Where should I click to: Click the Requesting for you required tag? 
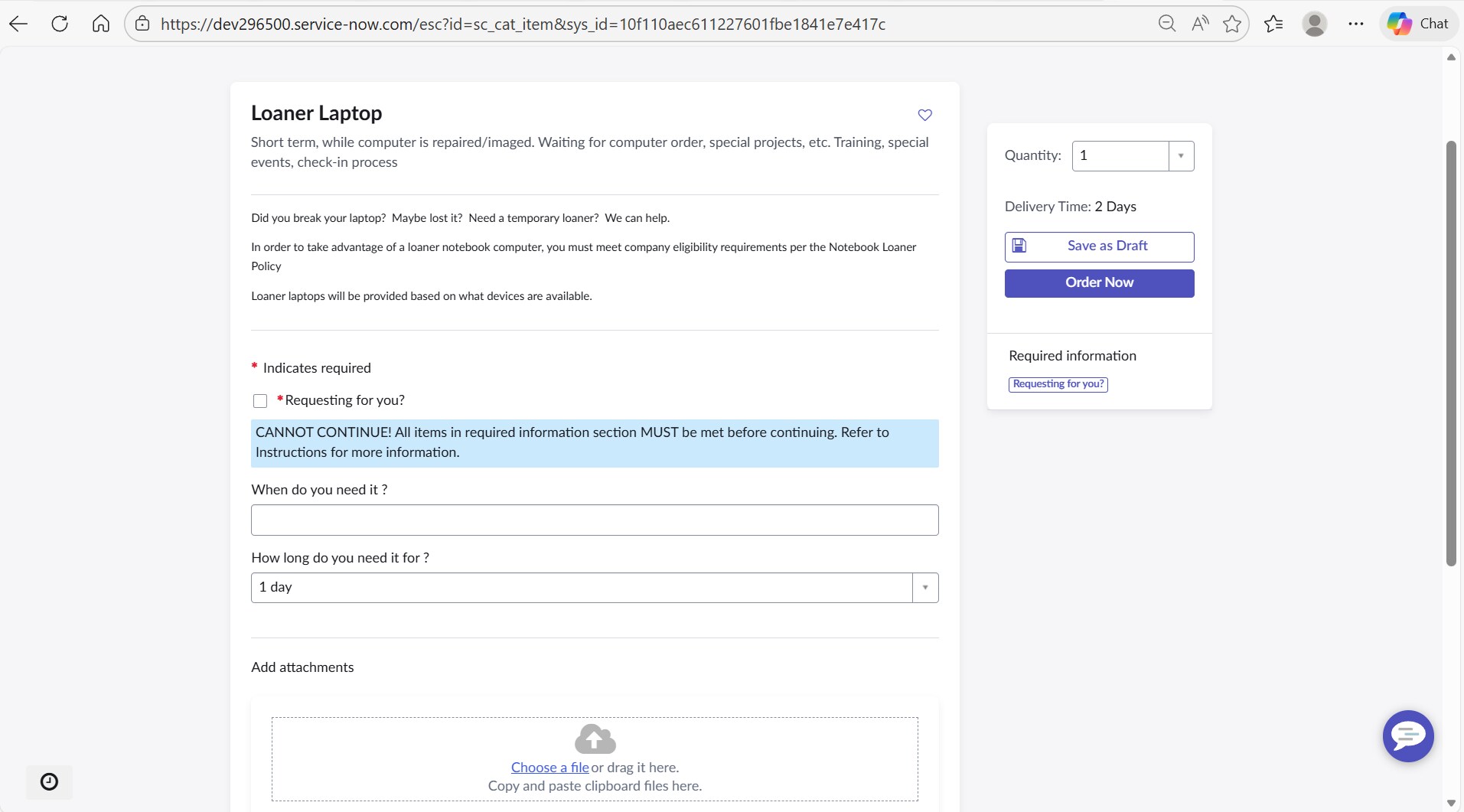[1058, 384]
